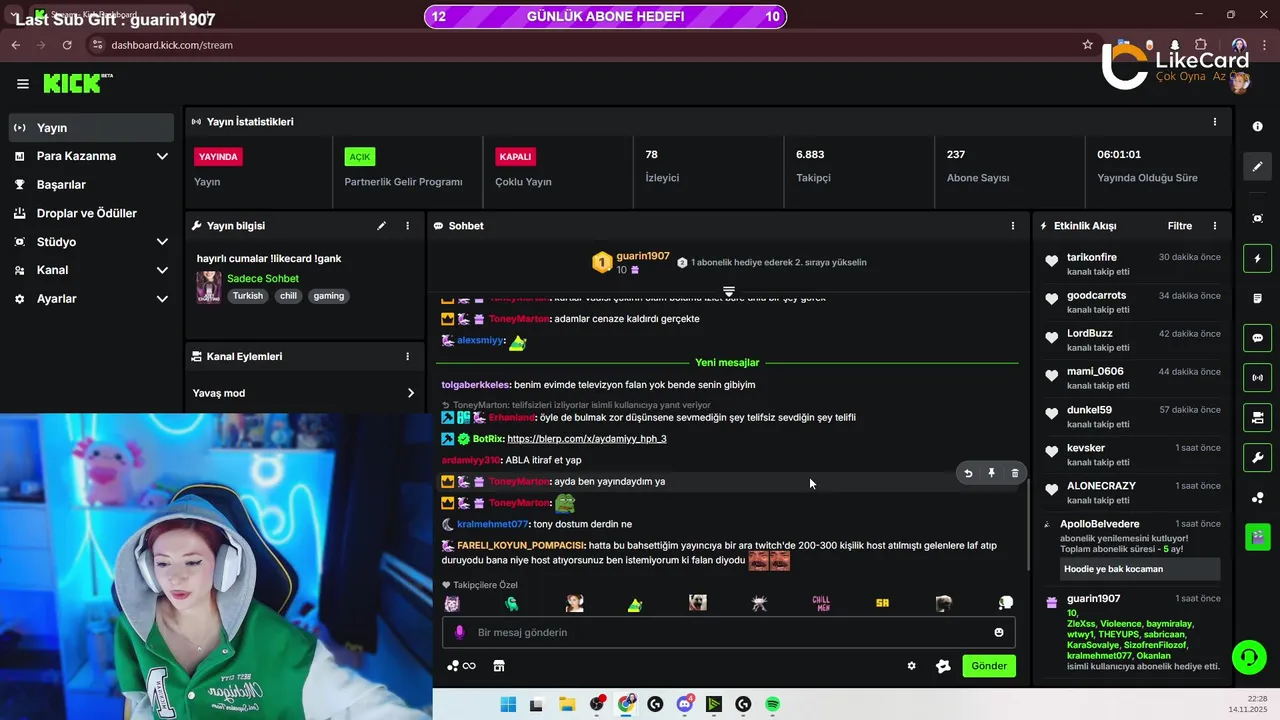Open Yavaş mod settings arrow
The width and height of the screenshot is (1280, 720).
[410, 393]
